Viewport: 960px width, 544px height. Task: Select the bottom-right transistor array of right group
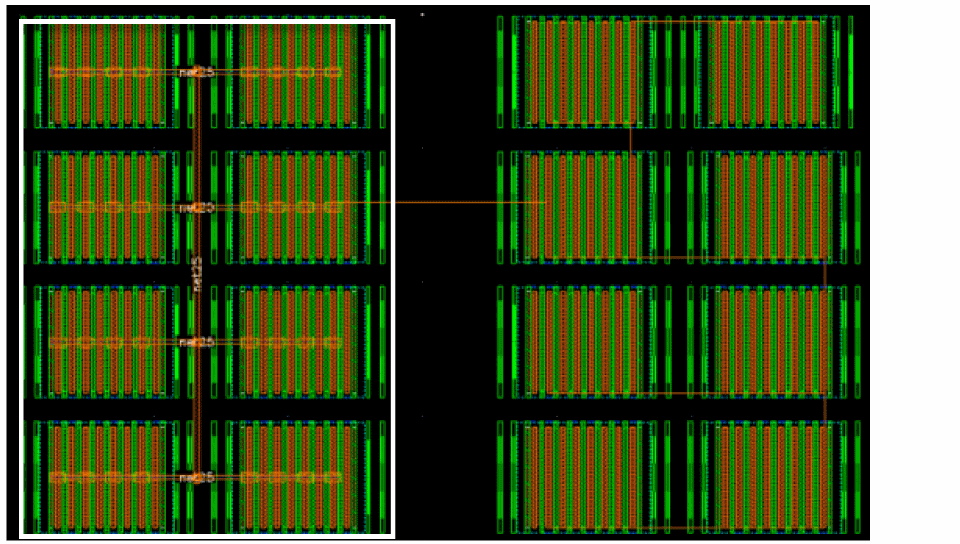click(x=774, y=476)
